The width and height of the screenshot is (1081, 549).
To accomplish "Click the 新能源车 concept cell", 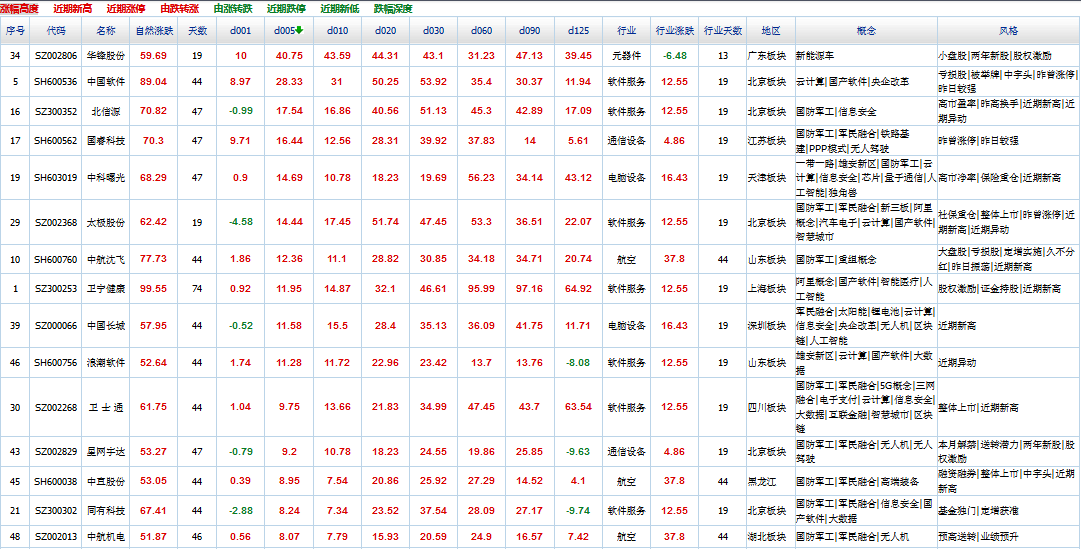I will [x=814, y=56].
